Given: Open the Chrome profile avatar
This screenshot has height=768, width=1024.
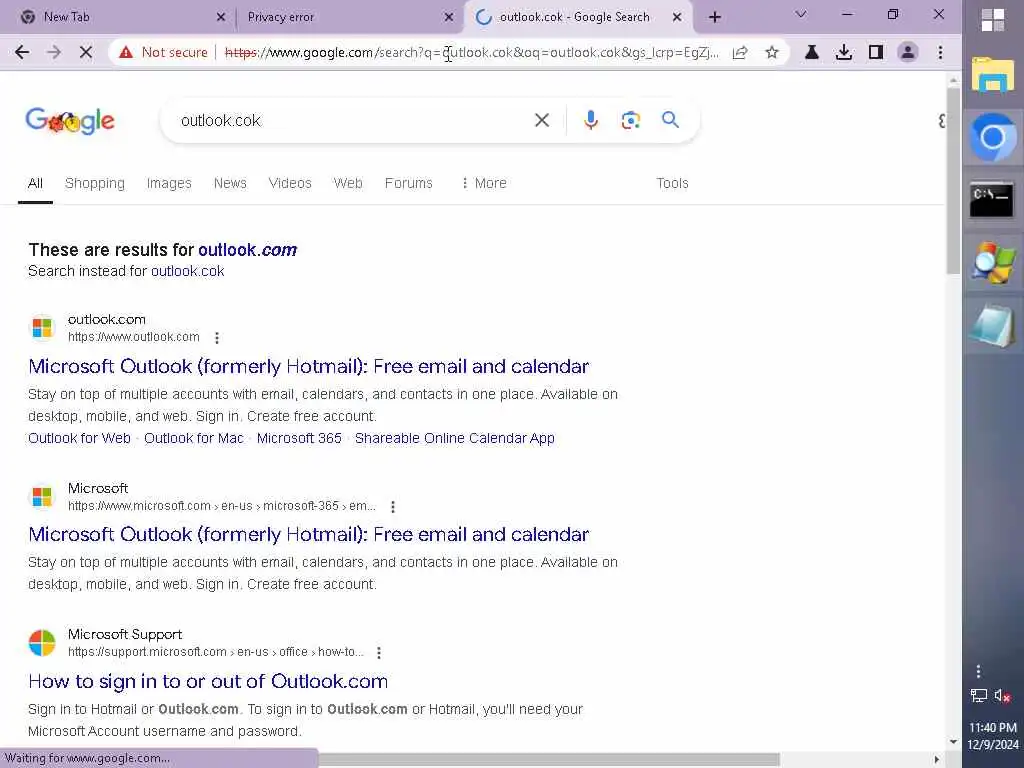Looking at the screenshot, I should [x=908, y=52].
